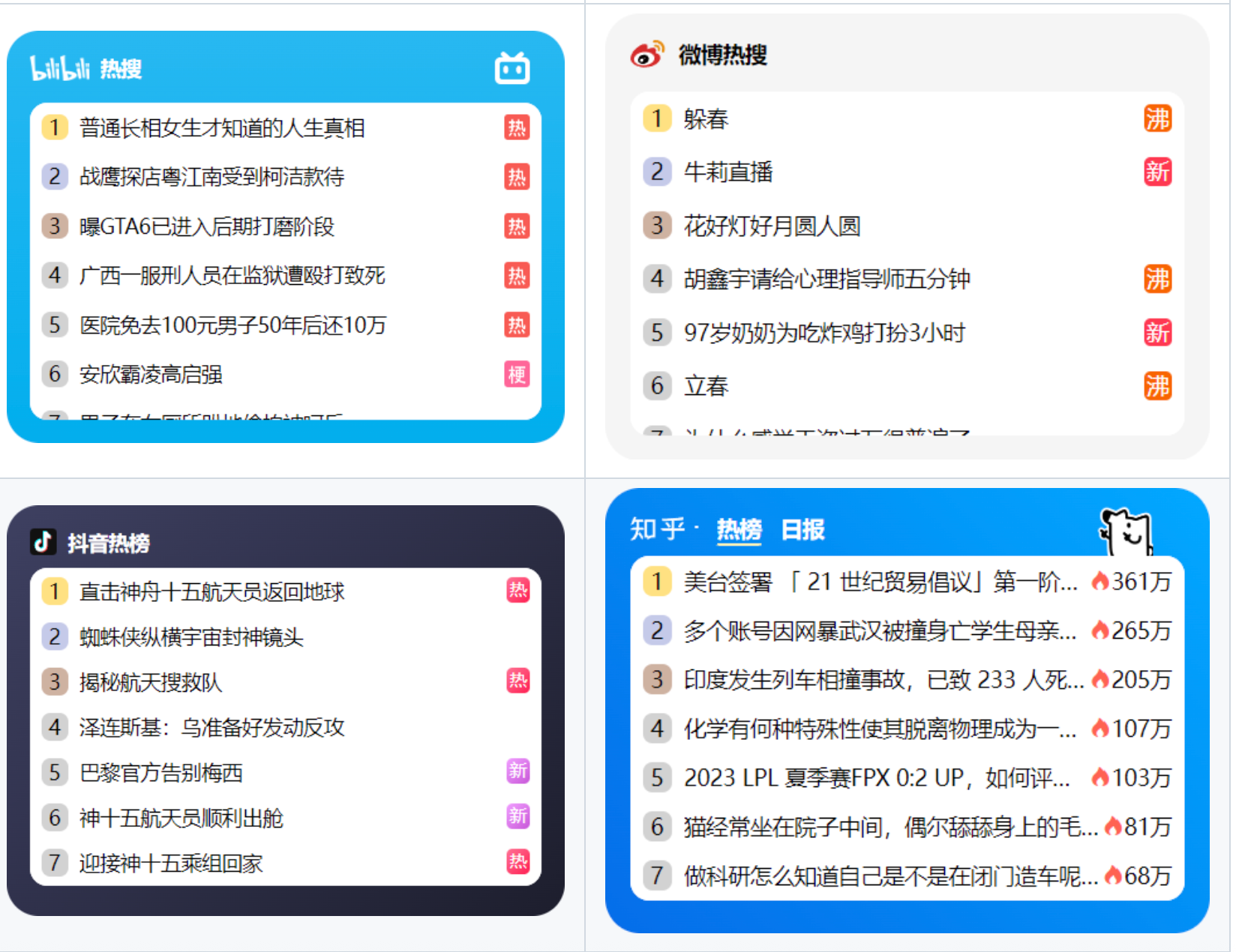Switch to Zhihu 热榜 tab
This screenshot has height=952, width=1236.
[x=739, y=530]
